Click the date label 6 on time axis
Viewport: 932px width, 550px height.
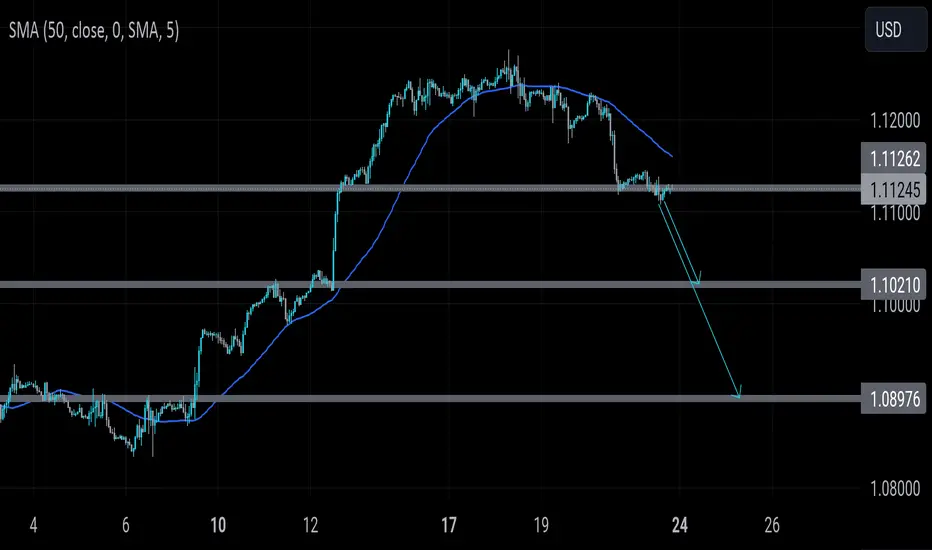[x=125, y=525]
